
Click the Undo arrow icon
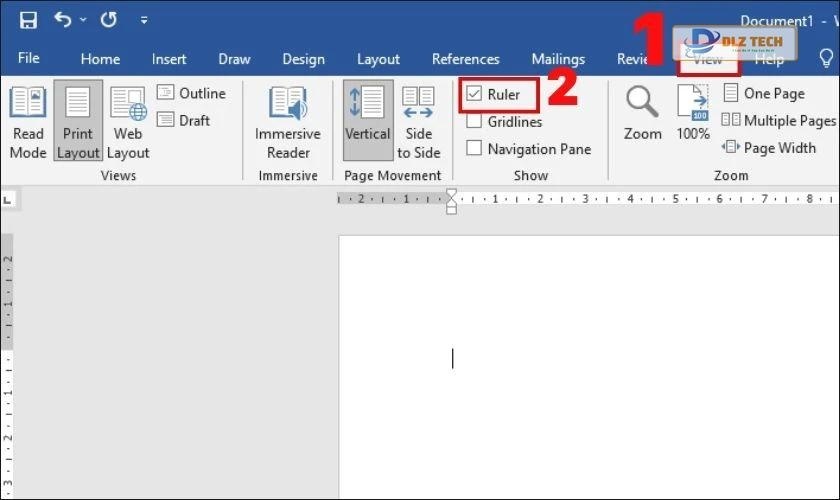tap(63, 20)
